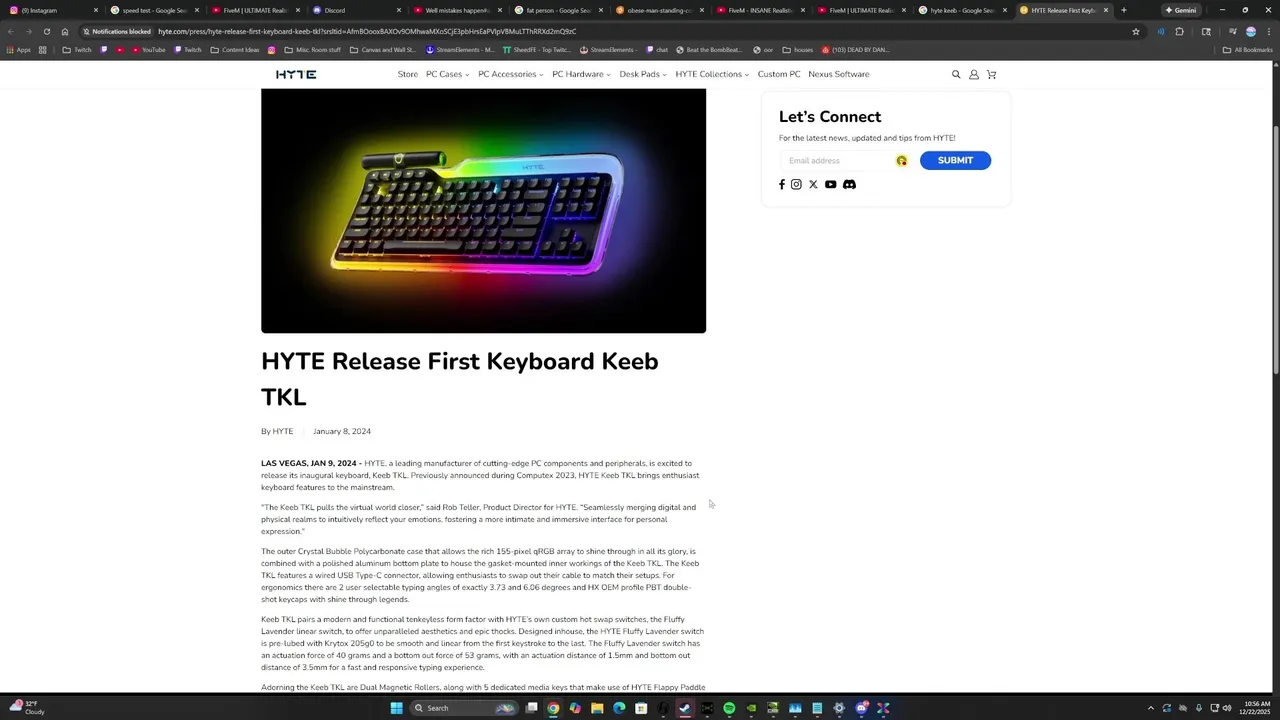Open the site search magnifier icon
1280x720 pixels.
956,74
